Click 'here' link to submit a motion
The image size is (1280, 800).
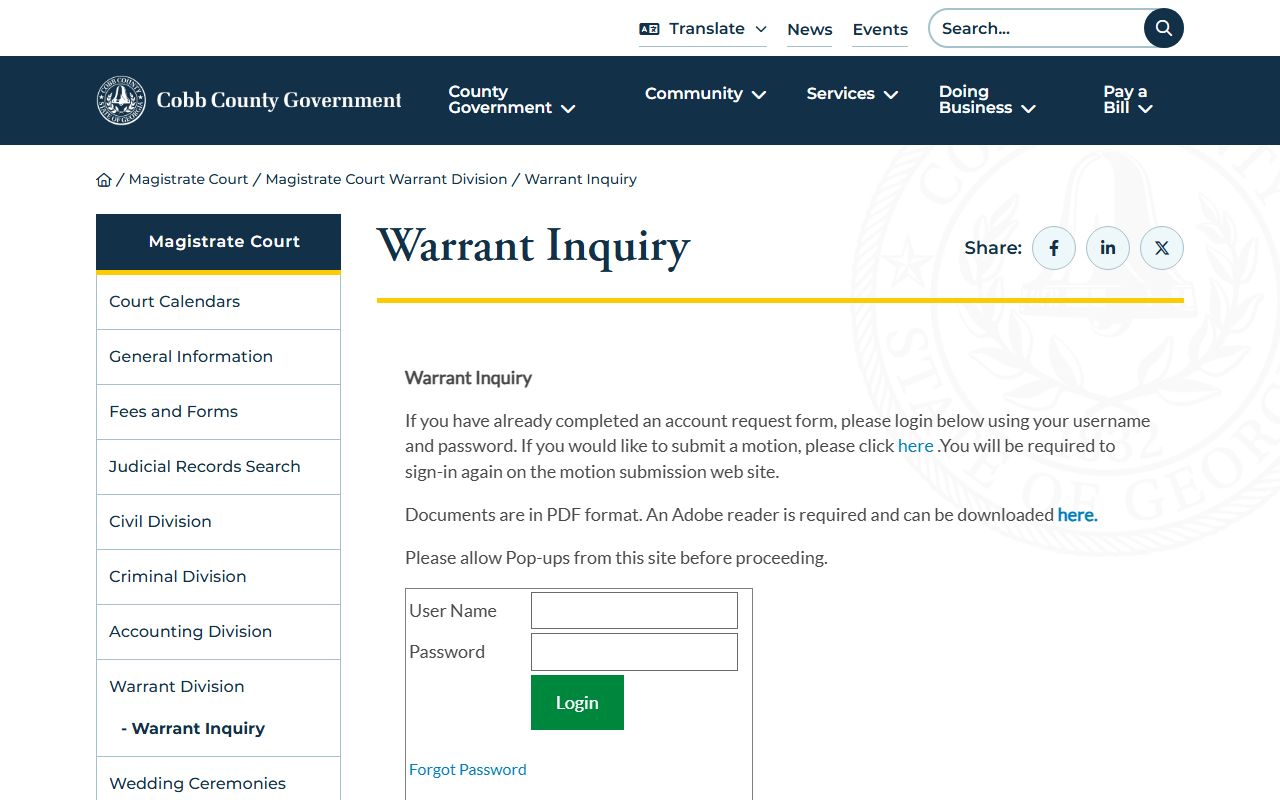coord(916,446)
